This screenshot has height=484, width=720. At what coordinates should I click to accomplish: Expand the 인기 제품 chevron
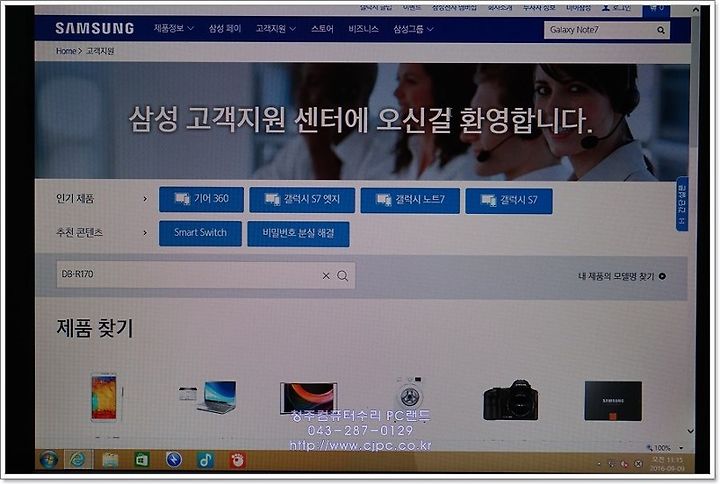(x=145, y=199)
